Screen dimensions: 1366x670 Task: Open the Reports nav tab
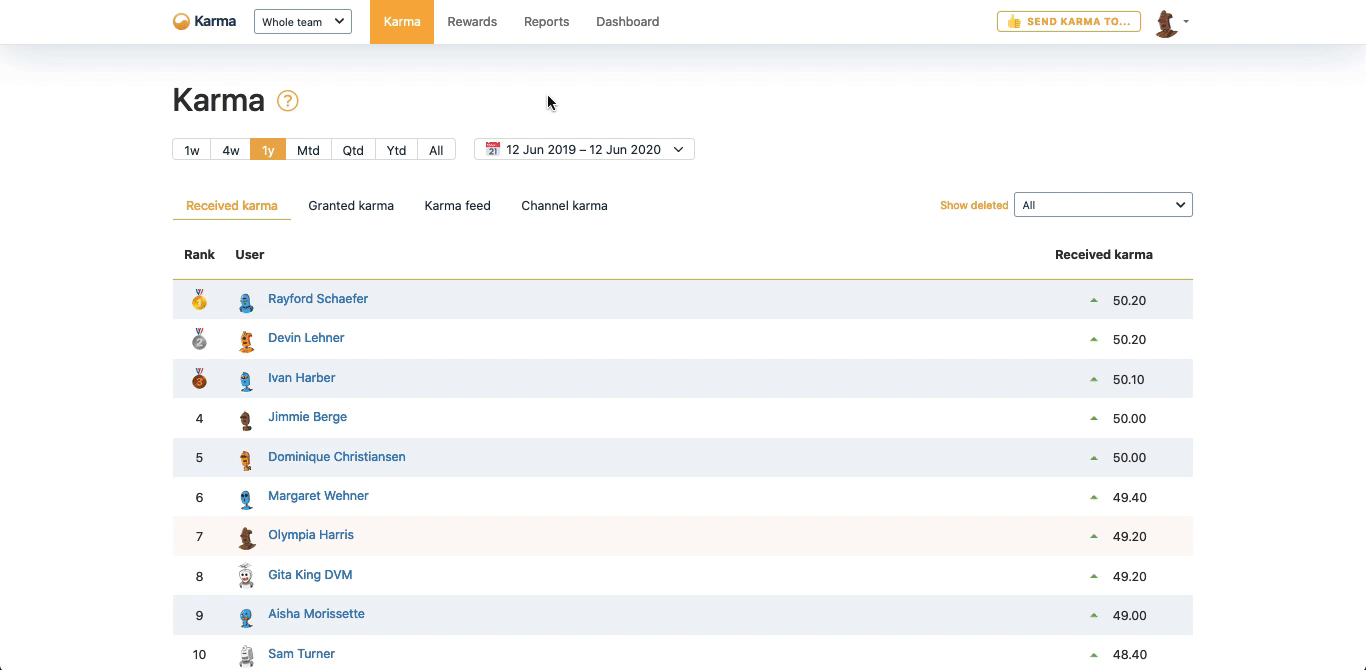pos(547,22)
